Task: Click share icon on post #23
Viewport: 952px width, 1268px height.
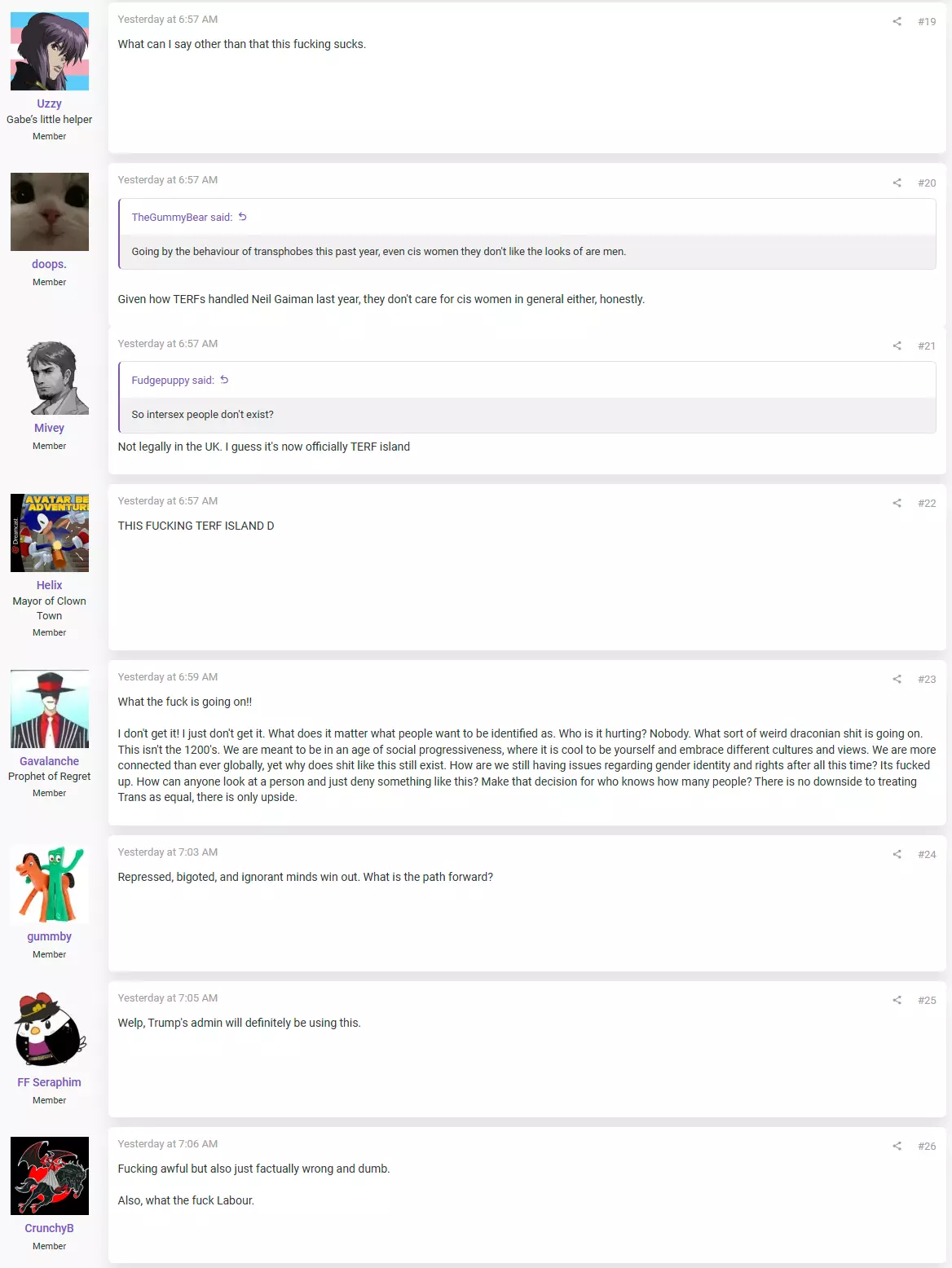Action: 897,679
